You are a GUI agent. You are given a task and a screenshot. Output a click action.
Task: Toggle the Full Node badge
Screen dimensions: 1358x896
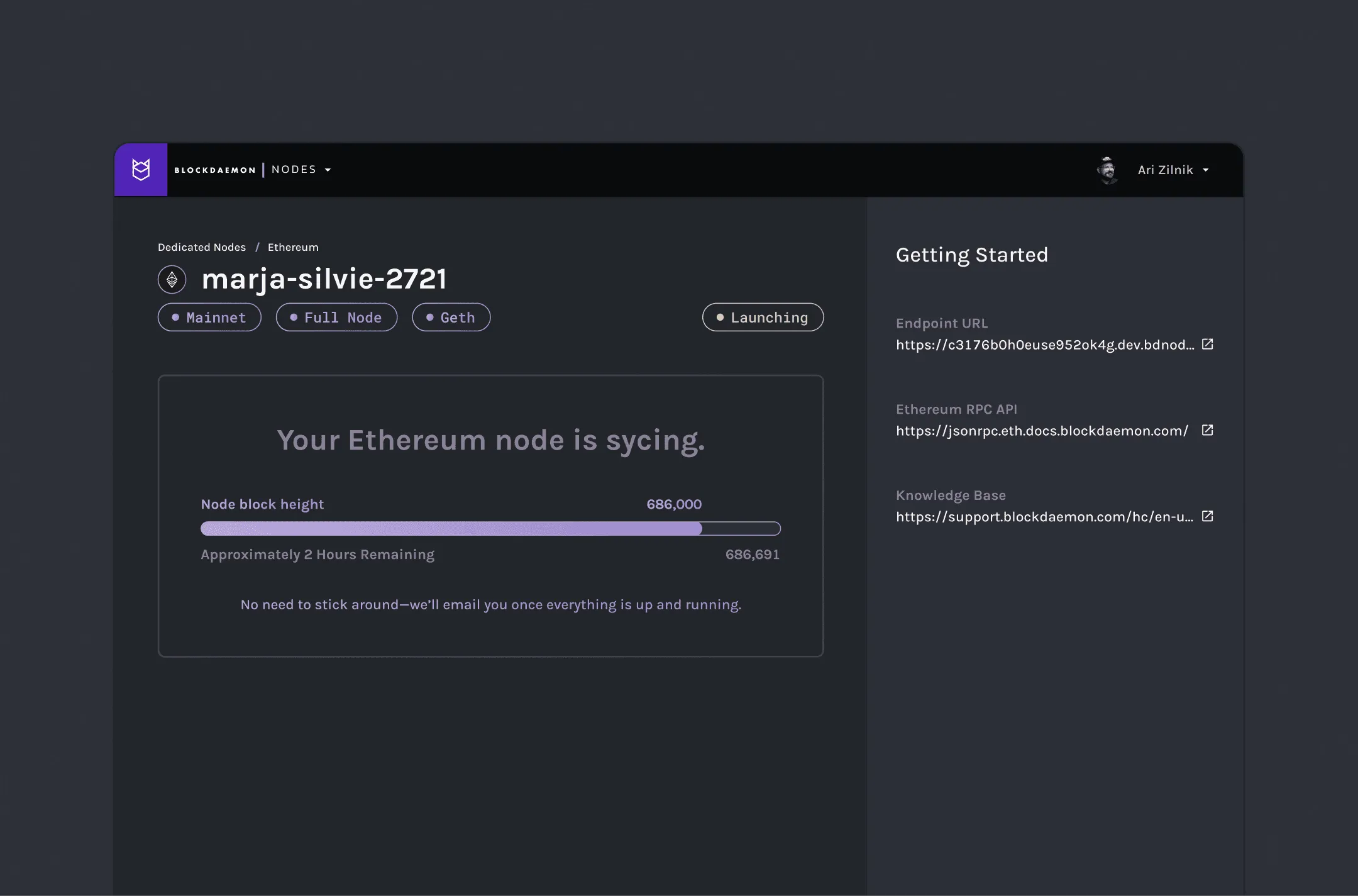(x=336, y=318)
